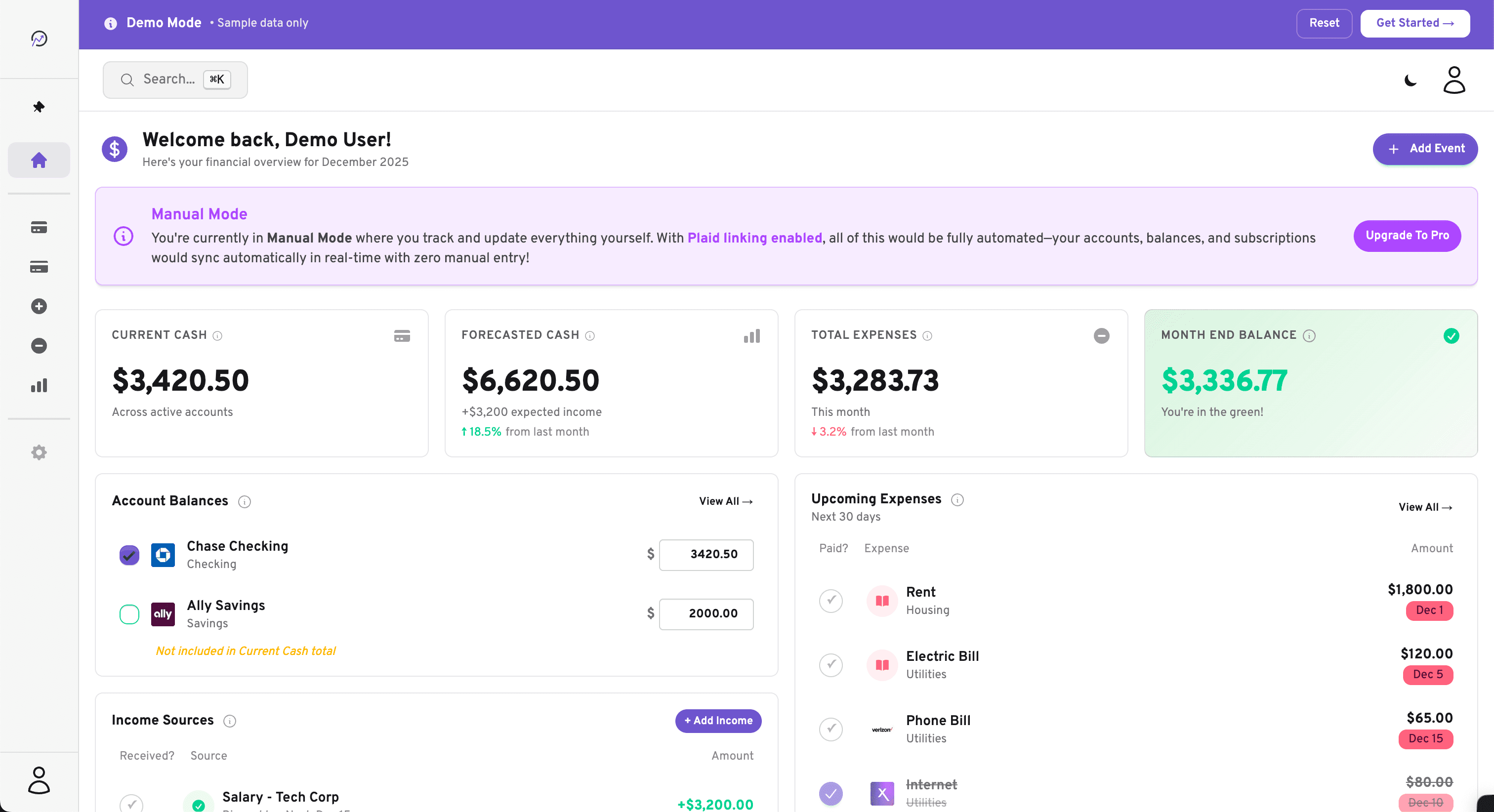Open the user profile icon at top right
Viewport: 1494px width, 812px height.
[1454, 80]
